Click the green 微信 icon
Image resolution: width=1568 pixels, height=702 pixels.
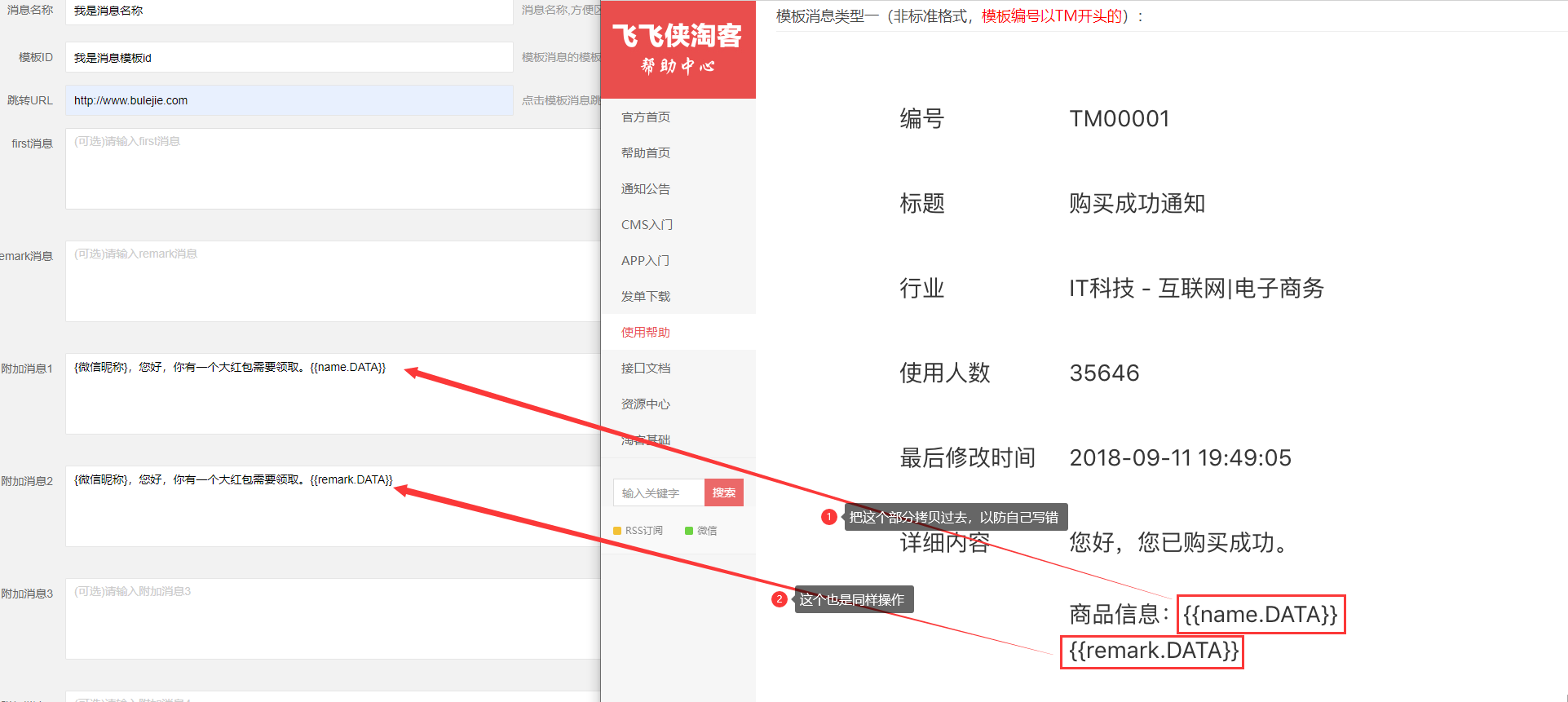(x=689, y=531)
